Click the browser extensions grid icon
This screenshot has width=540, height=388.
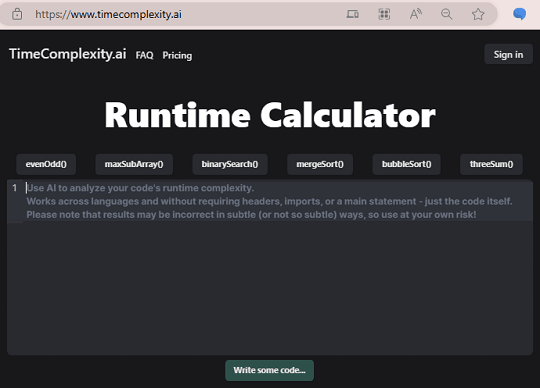[384, 14]
